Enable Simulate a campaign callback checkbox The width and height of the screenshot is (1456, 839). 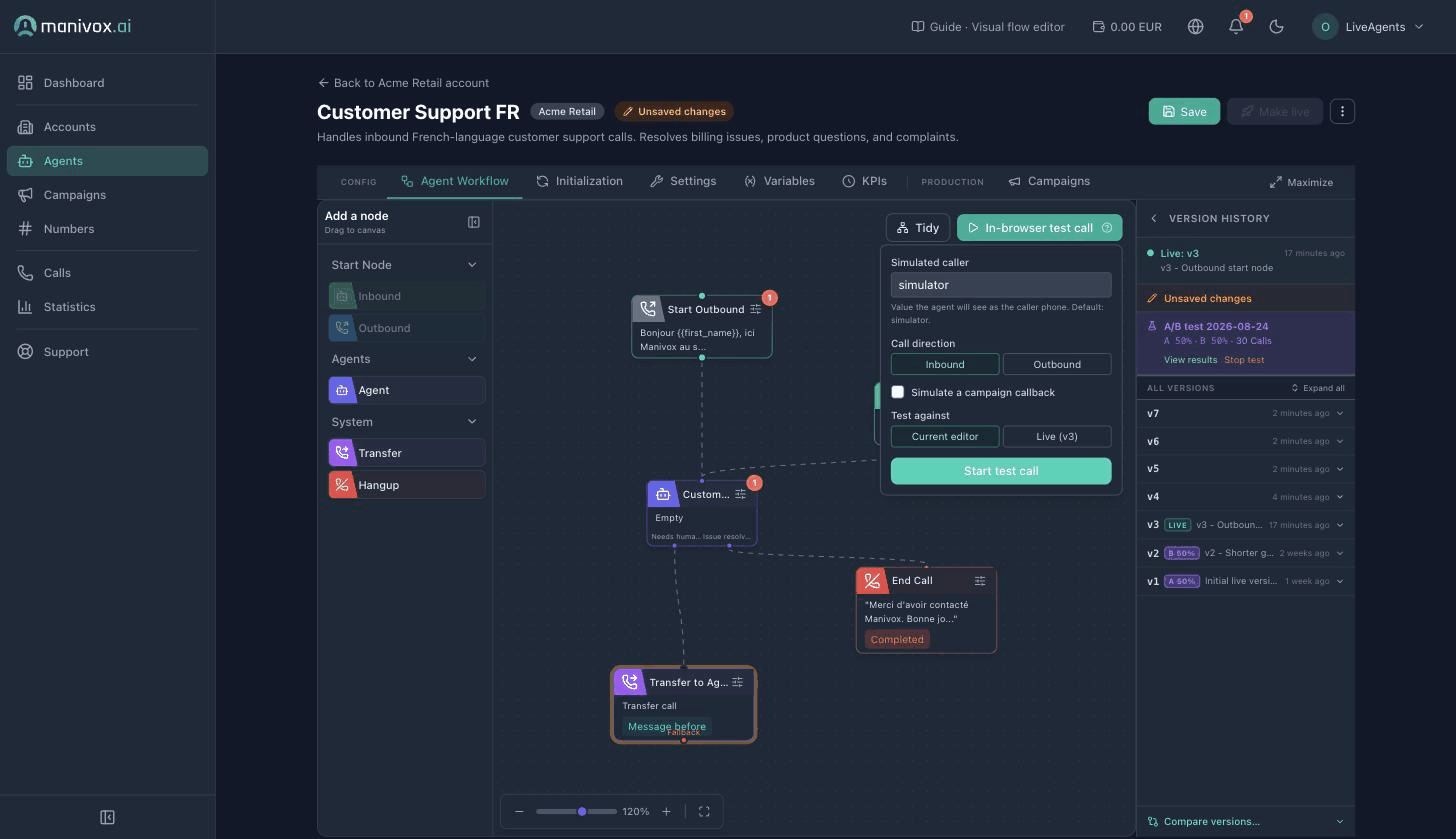(x=898, y=392)
